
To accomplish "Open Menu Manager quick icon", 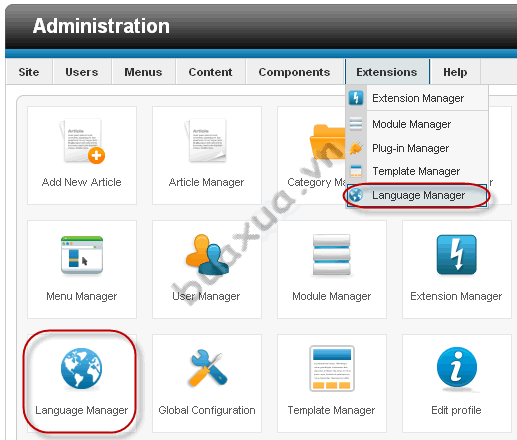I will coord(82,255).
